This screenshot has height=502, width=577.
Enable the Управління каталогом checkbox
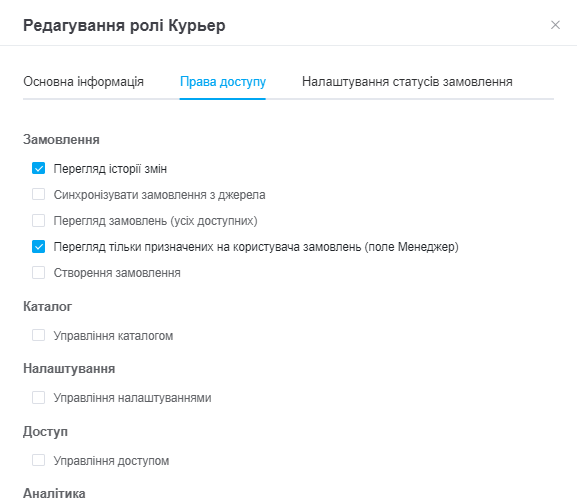tap(39, 335)
